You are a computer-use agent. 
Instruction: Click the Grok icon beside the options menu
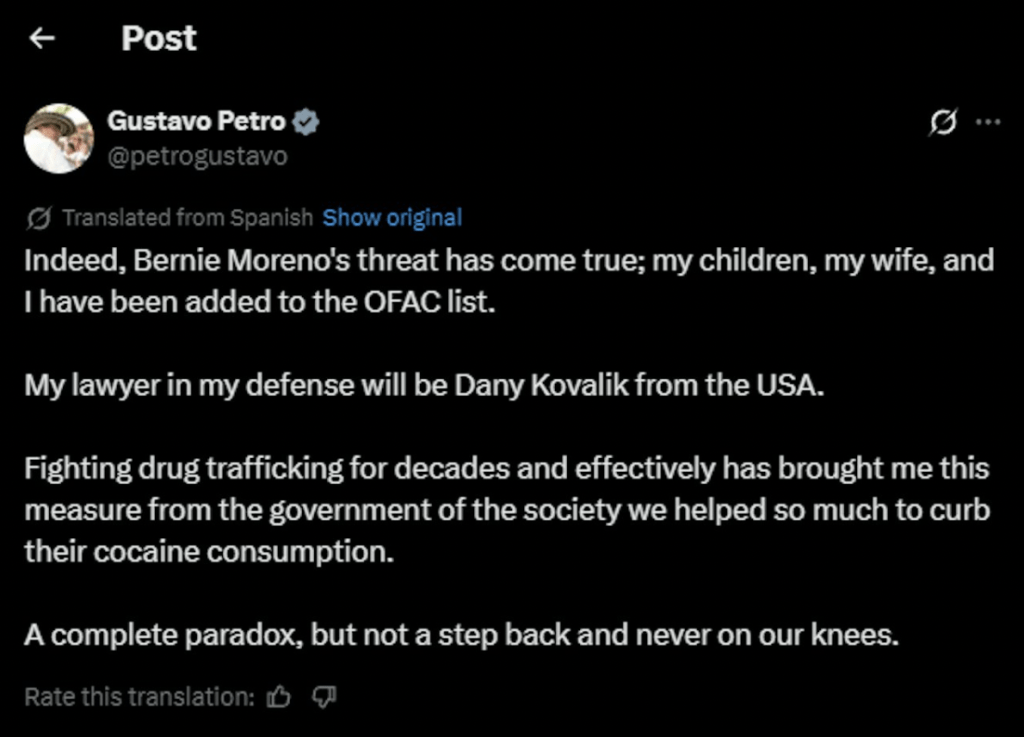coord(941,123)
